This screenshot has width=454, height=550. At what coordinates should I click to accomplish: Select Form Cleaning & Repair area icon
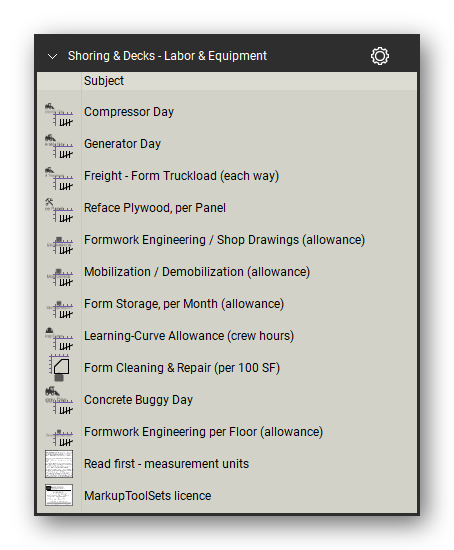coord(59,368)
